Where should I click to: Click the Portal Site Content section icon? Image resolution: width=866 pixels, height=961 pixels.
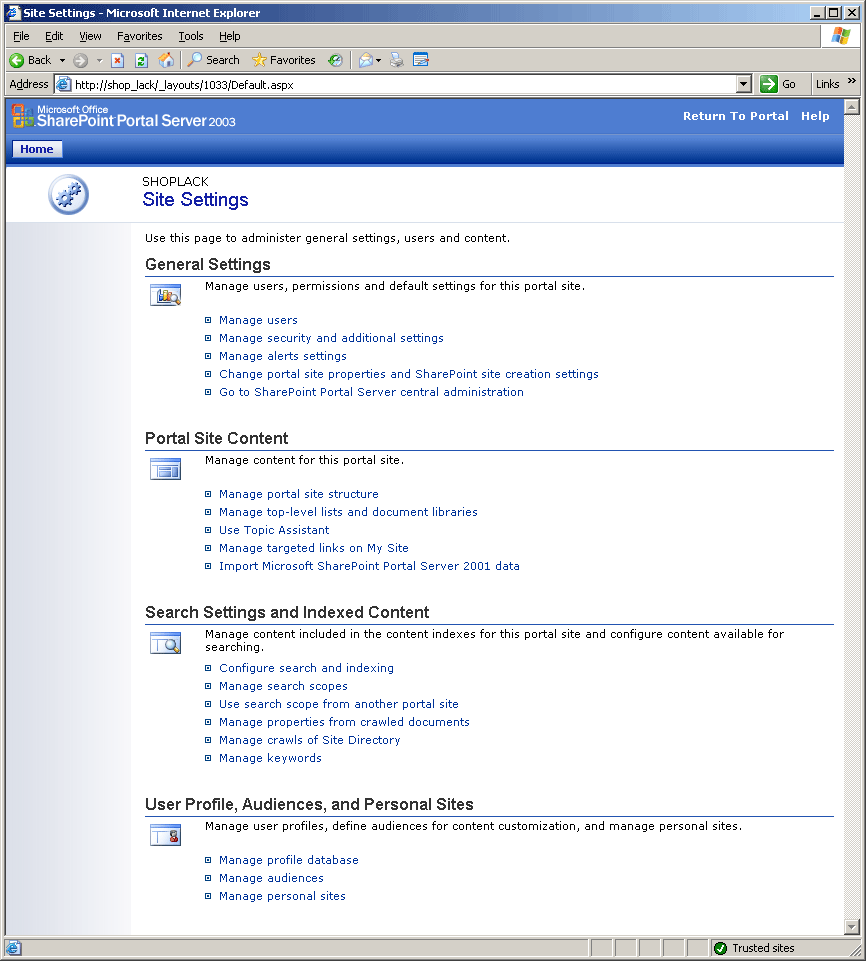click(165, 469)
